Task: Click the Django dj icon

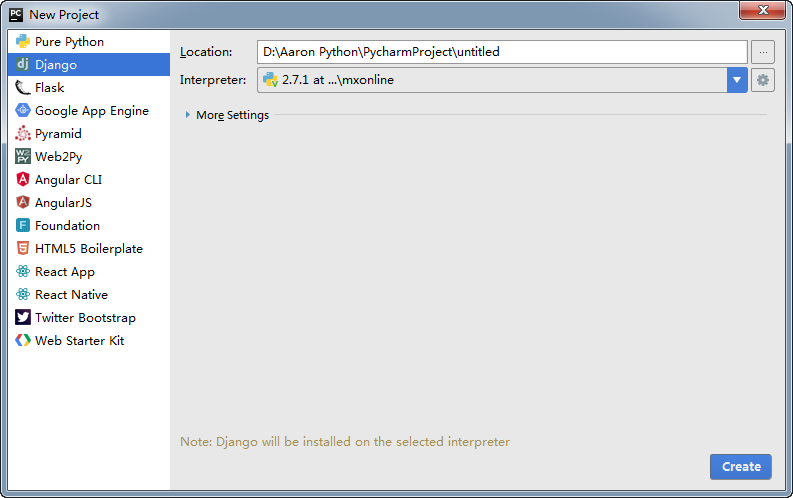Action: coord(23,64)
